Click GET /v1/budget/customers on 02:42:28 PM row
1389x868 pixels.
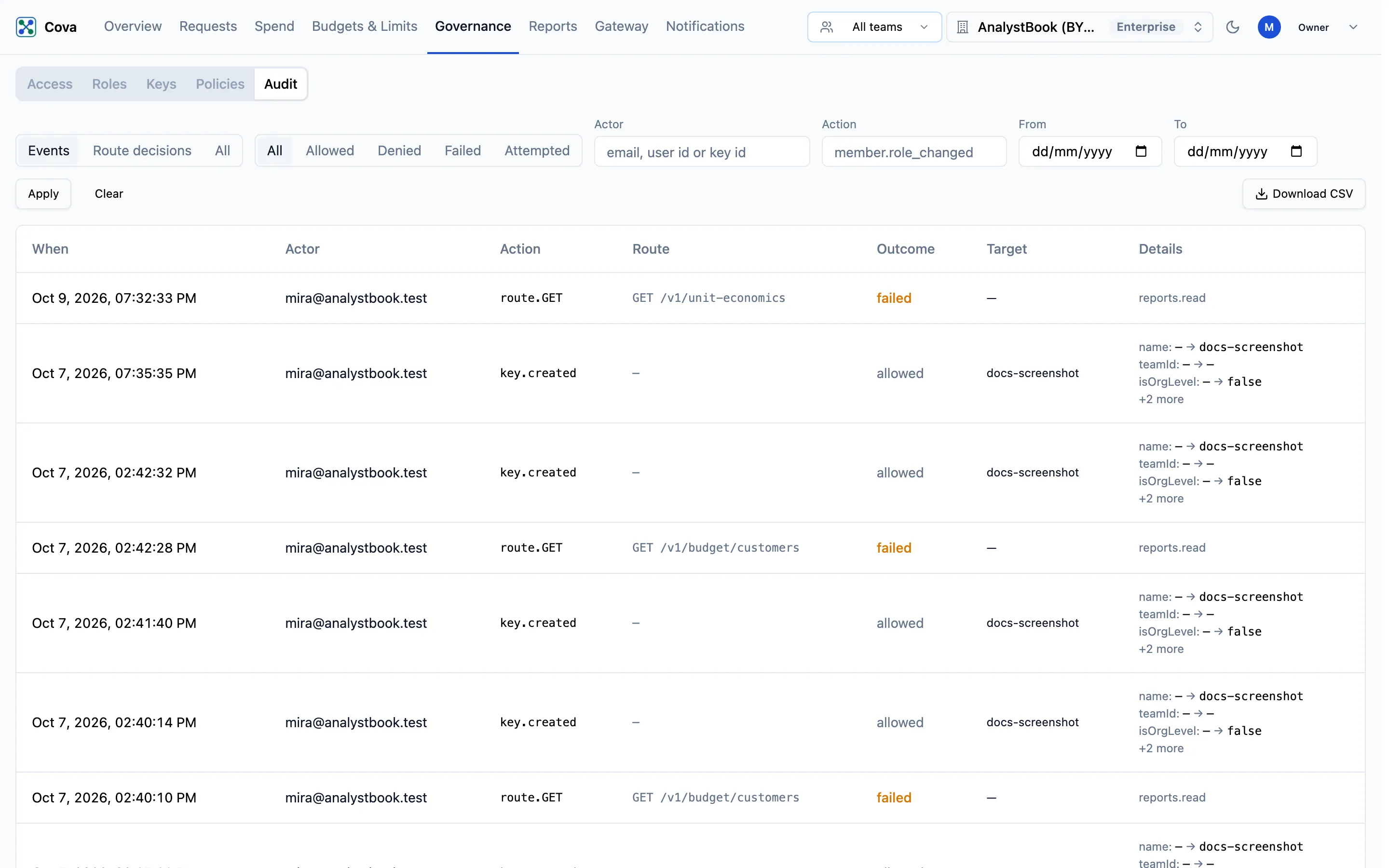(x=716, y=548)
